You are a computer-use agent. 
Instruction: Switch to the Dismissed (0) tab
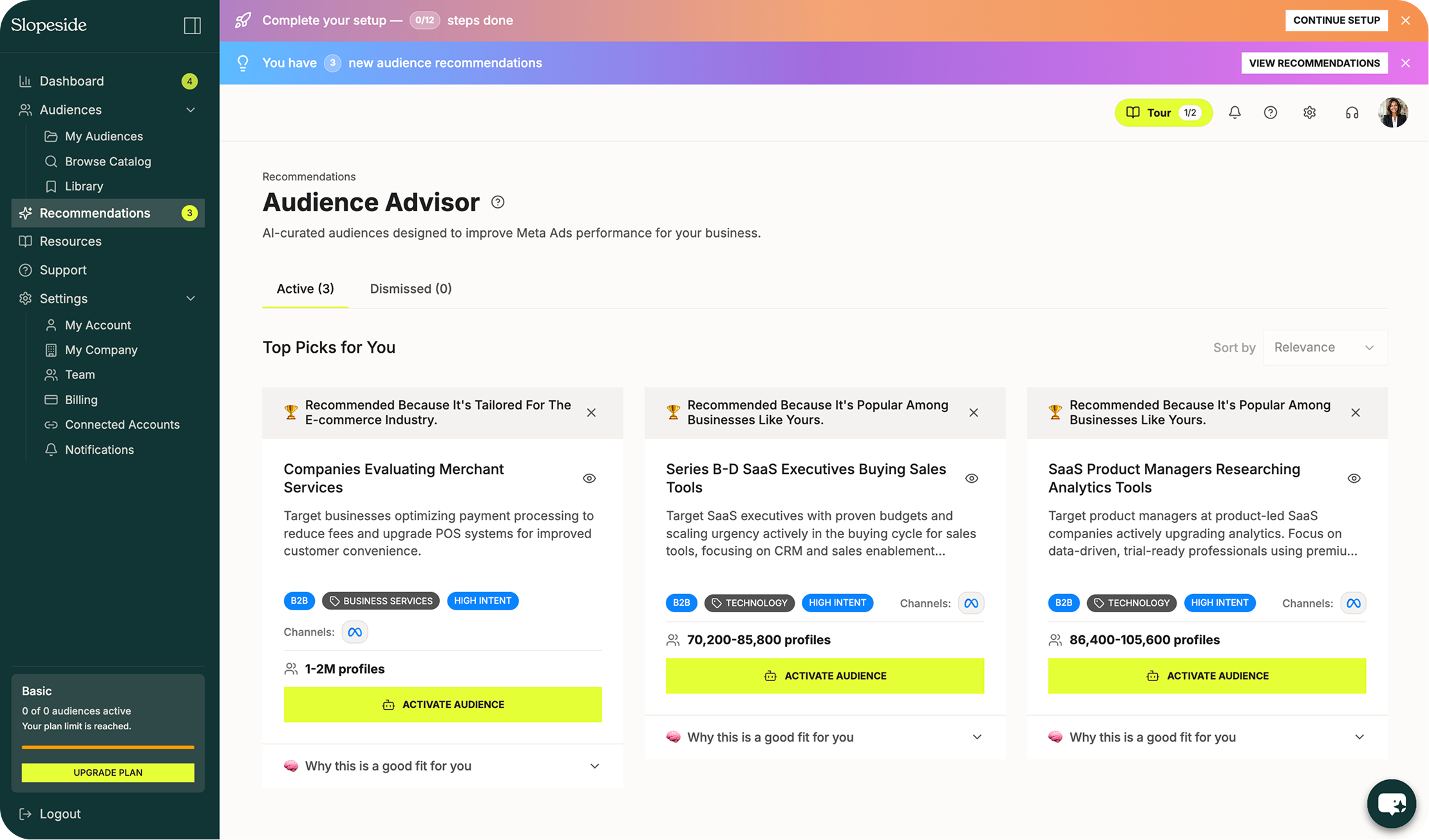410,289
